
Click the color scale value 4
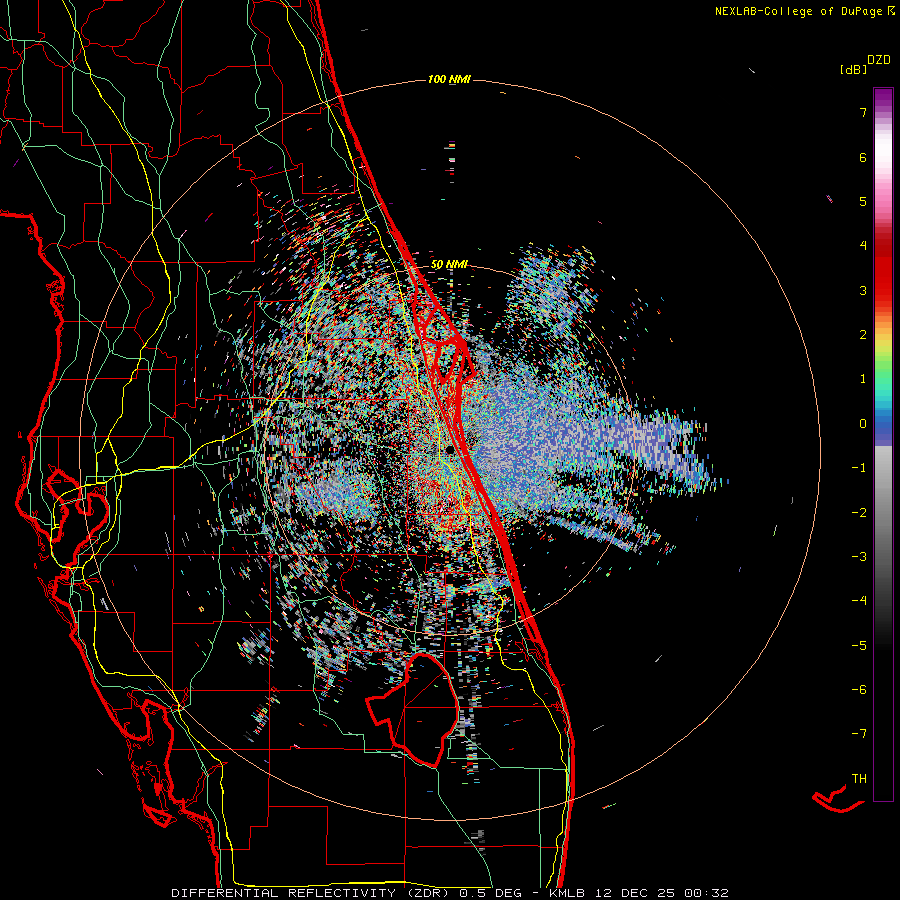(x=863, y=246)
